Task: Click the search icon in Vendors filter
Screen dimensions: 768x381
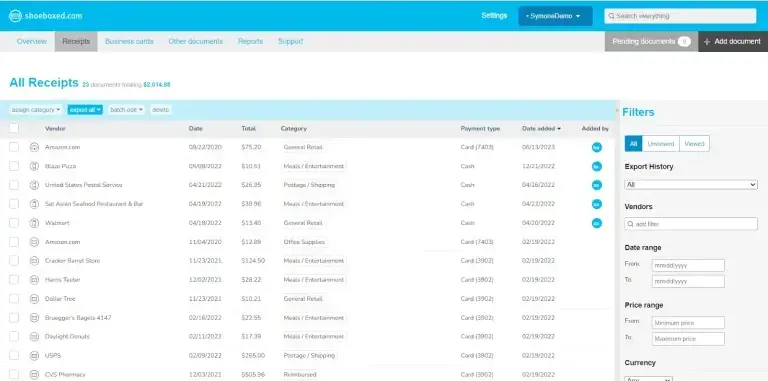Action: pos(630,224)
